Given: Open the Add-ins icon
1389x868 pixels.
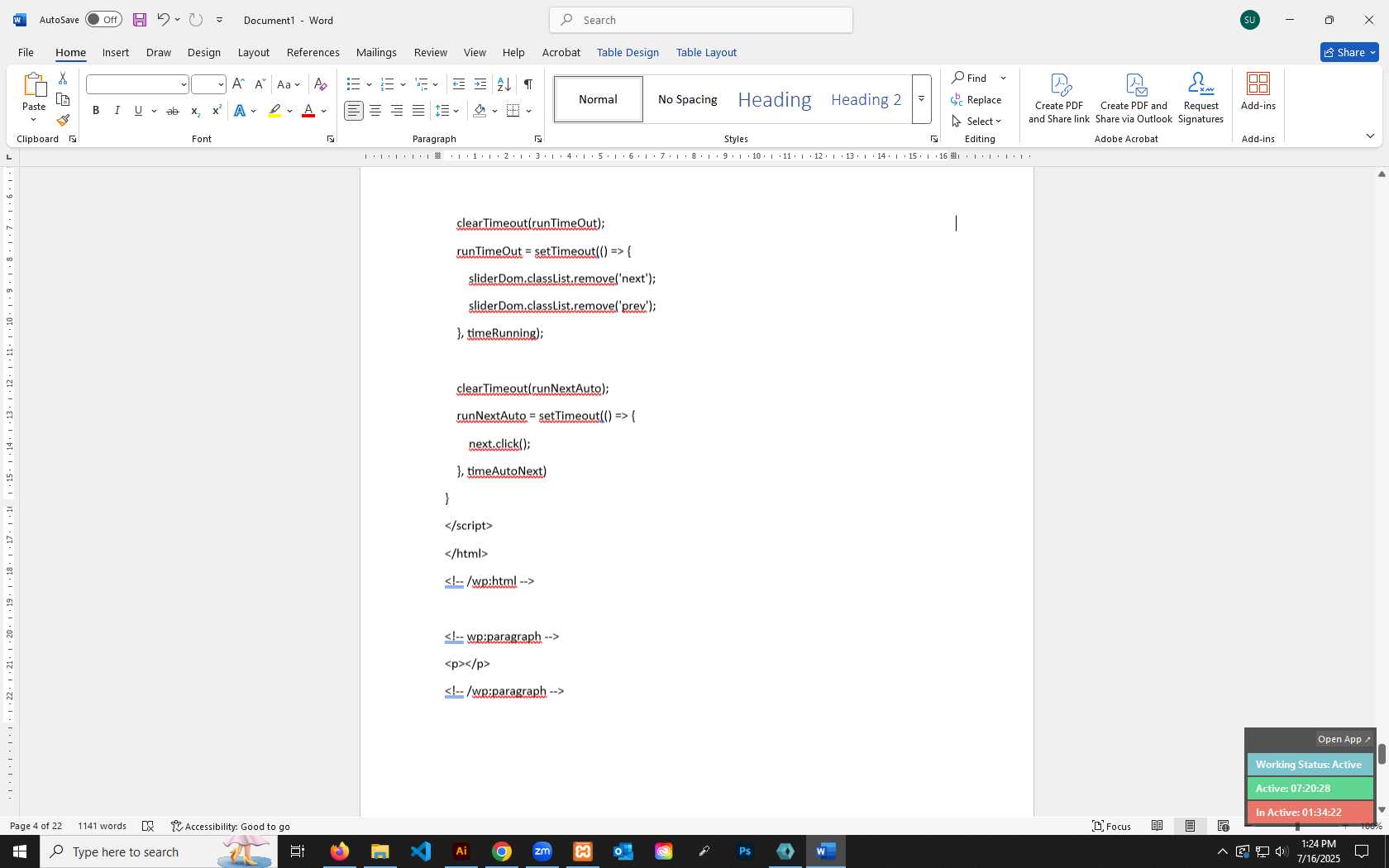Looking at the screenshot, I should tap(1258, 92).
